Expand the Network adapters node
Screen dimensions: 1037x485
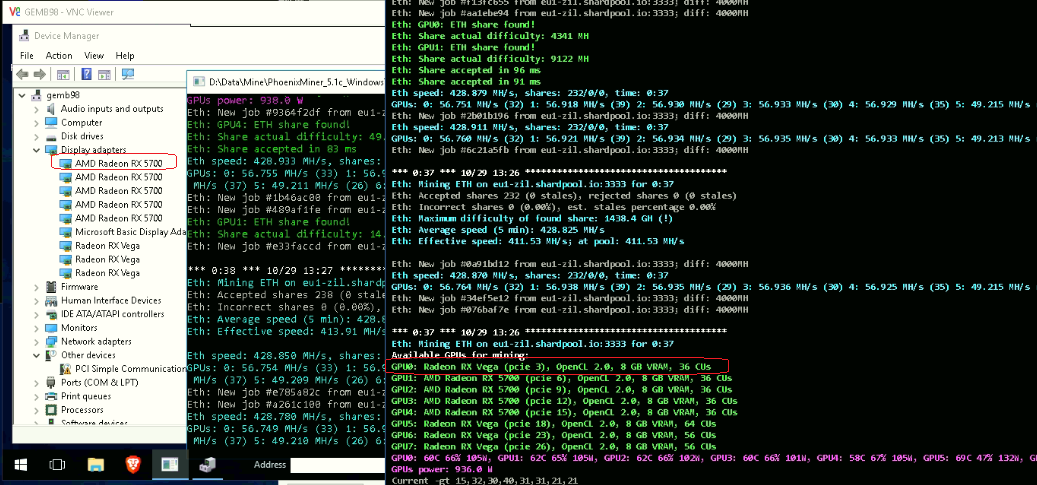point(37,341)
